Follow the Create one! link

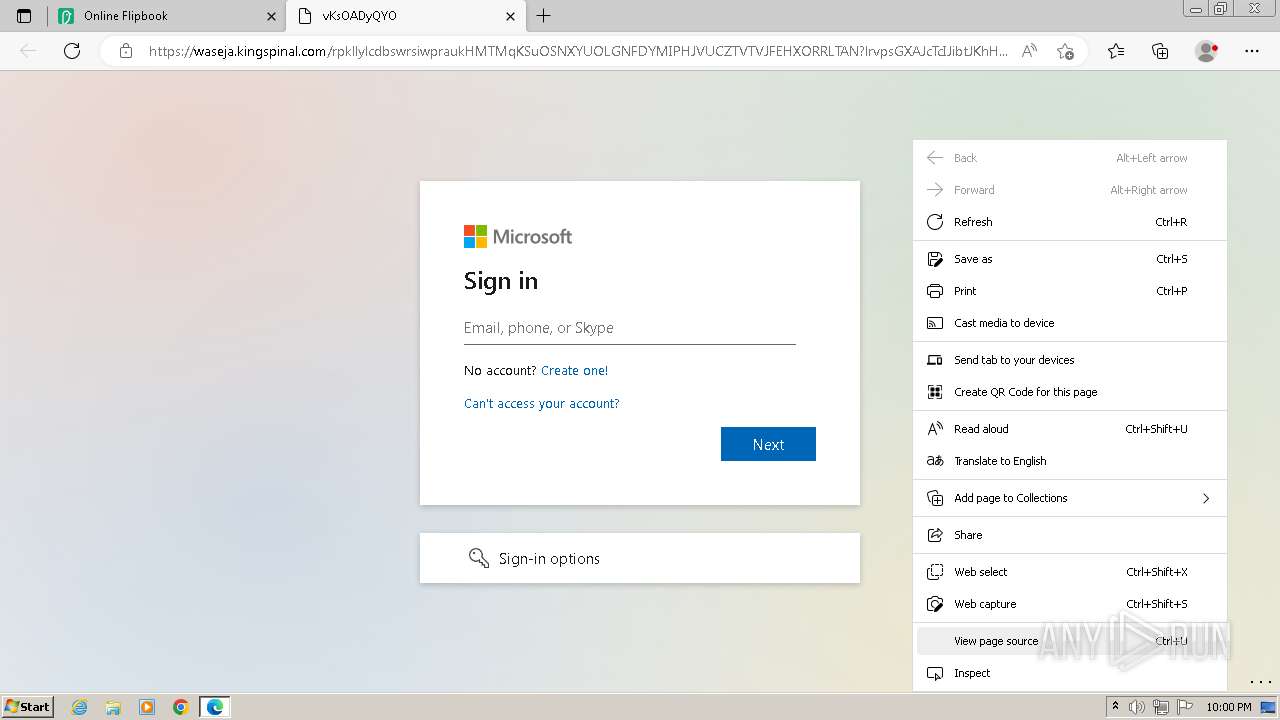574,370
